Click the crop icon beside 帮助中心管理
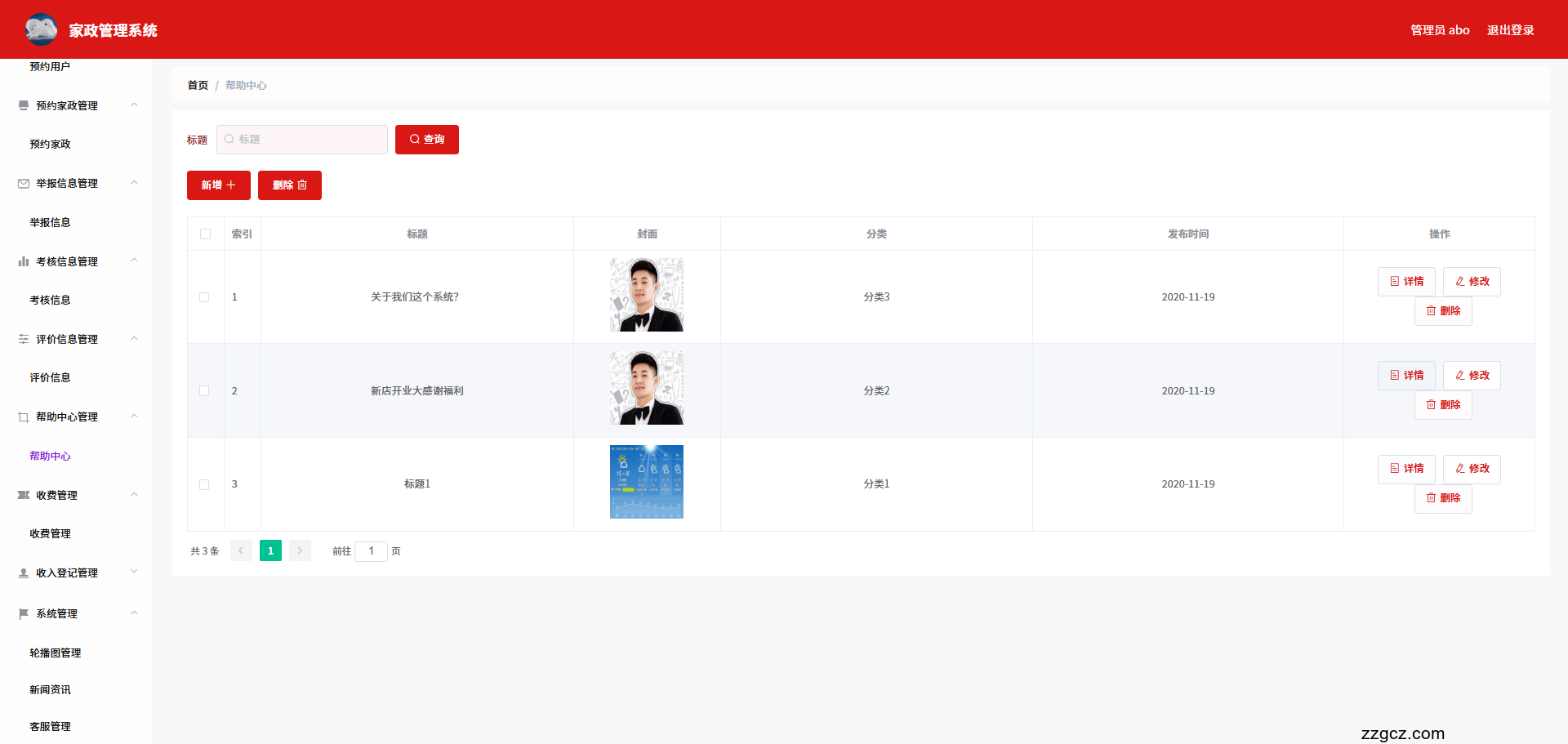Viewport: 1568px width, 744px height. [24, 417]
